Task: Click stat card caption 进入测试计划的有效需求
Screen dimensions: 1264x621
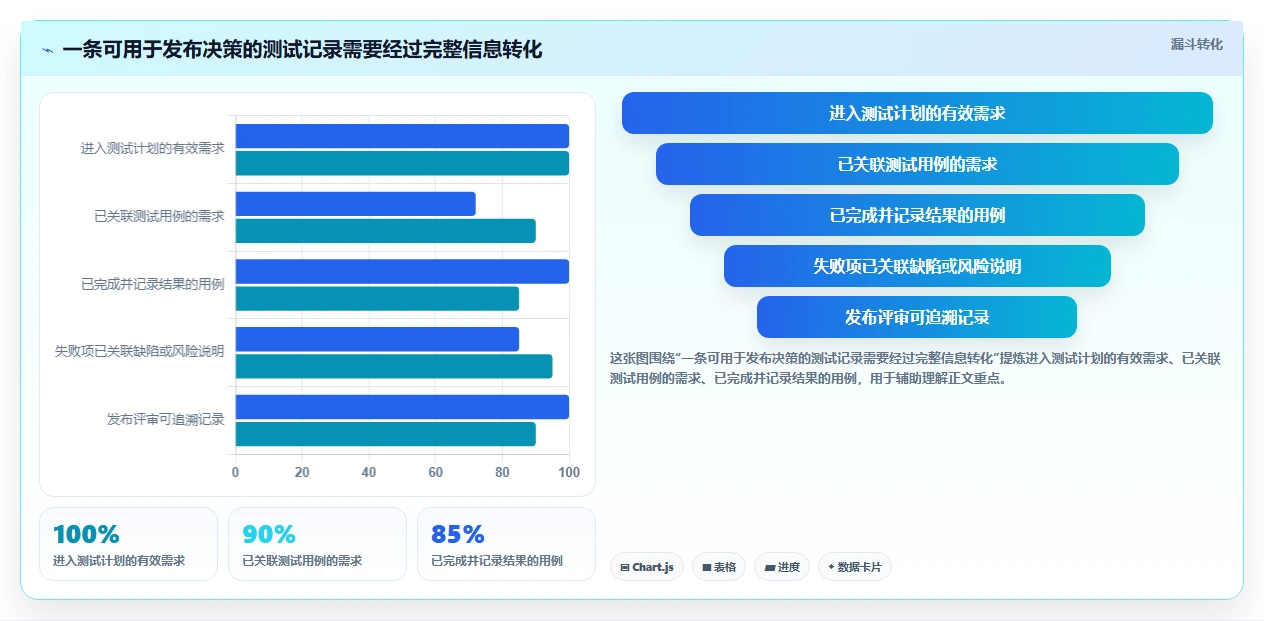Action: click(x=119, y=561)
